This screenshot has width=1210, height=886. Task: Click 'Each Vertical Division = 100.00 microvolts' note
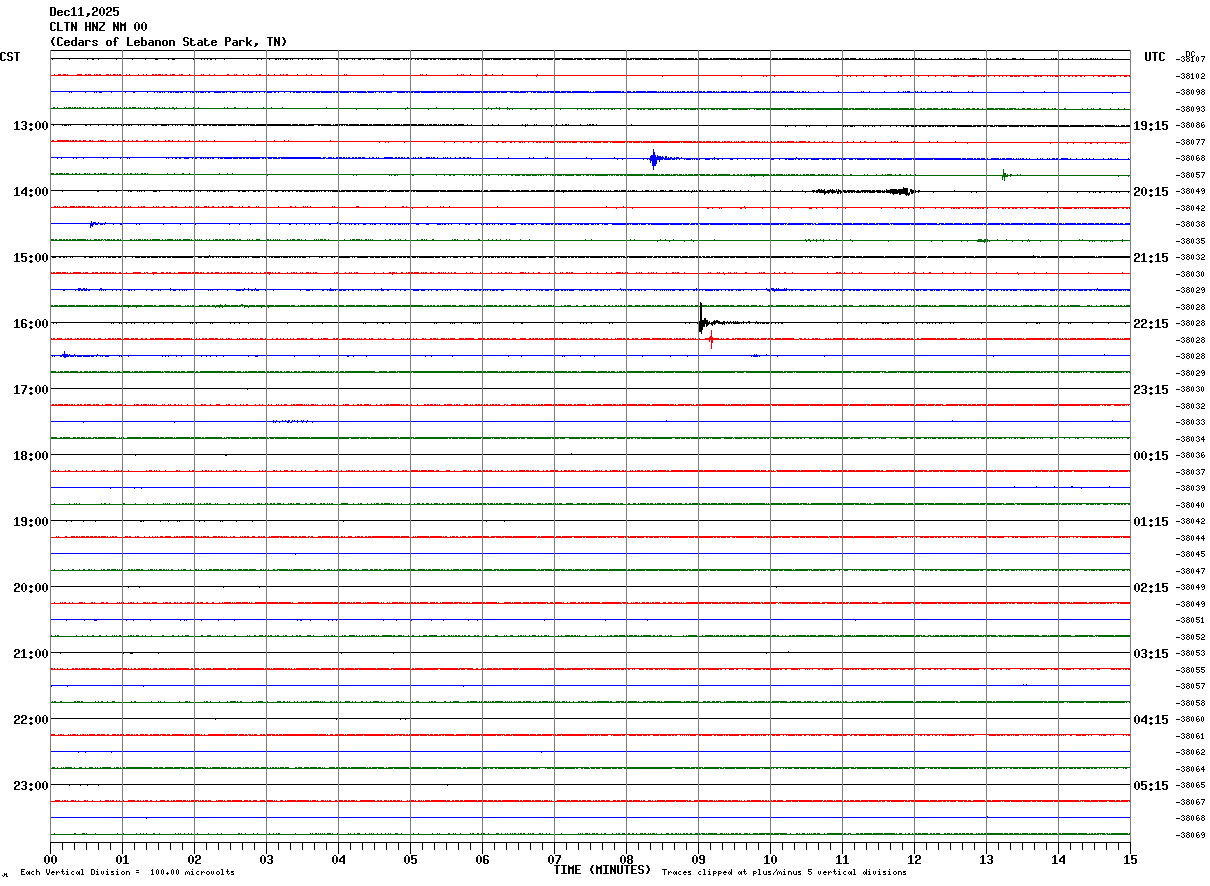point(127,873)
